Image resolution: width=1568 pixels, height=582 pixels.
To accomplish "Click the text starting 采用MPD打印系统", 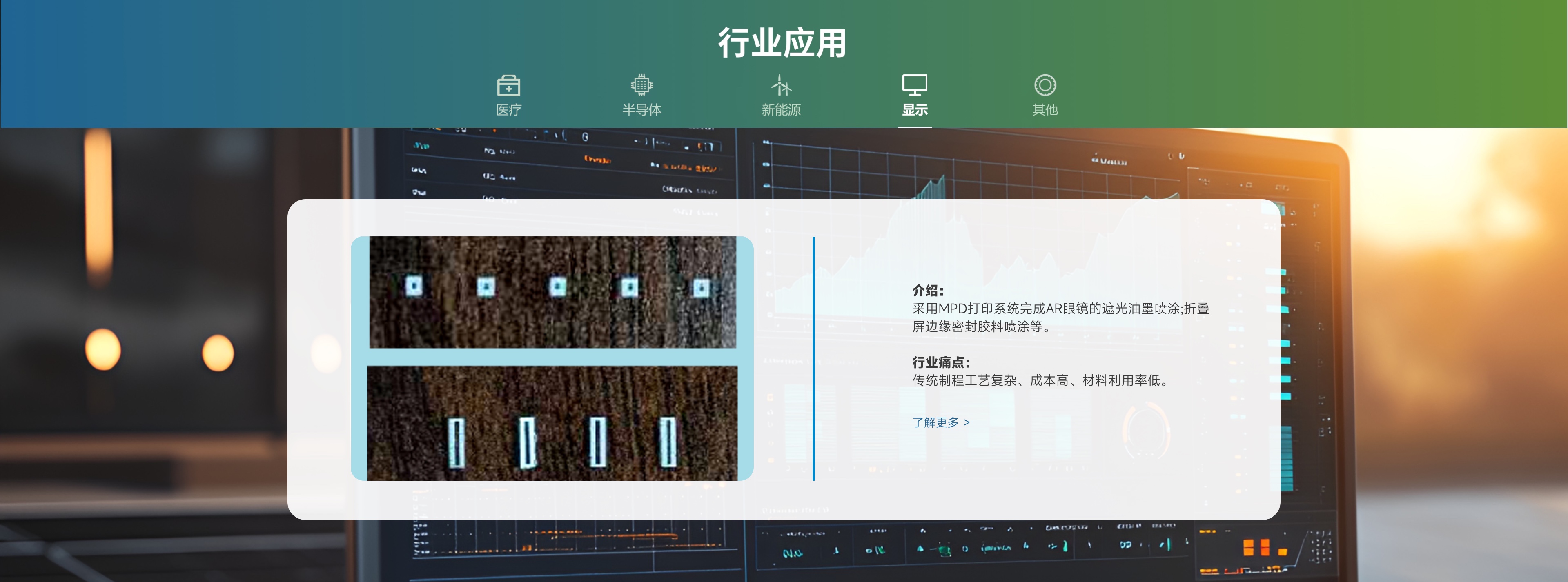I will [x=1060, y=318].
